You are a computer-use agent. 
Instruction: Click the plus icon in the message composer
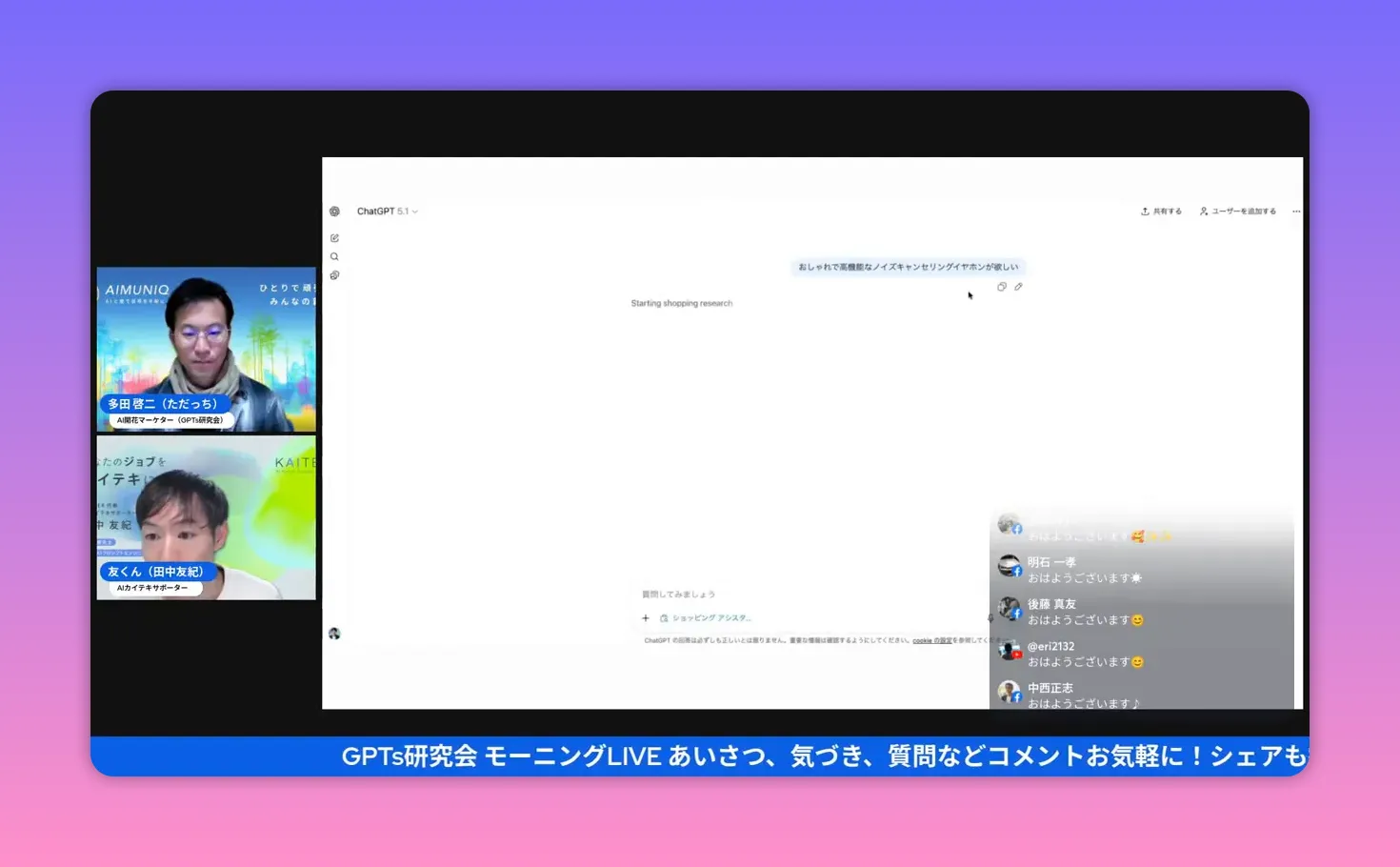pos(646,617)
